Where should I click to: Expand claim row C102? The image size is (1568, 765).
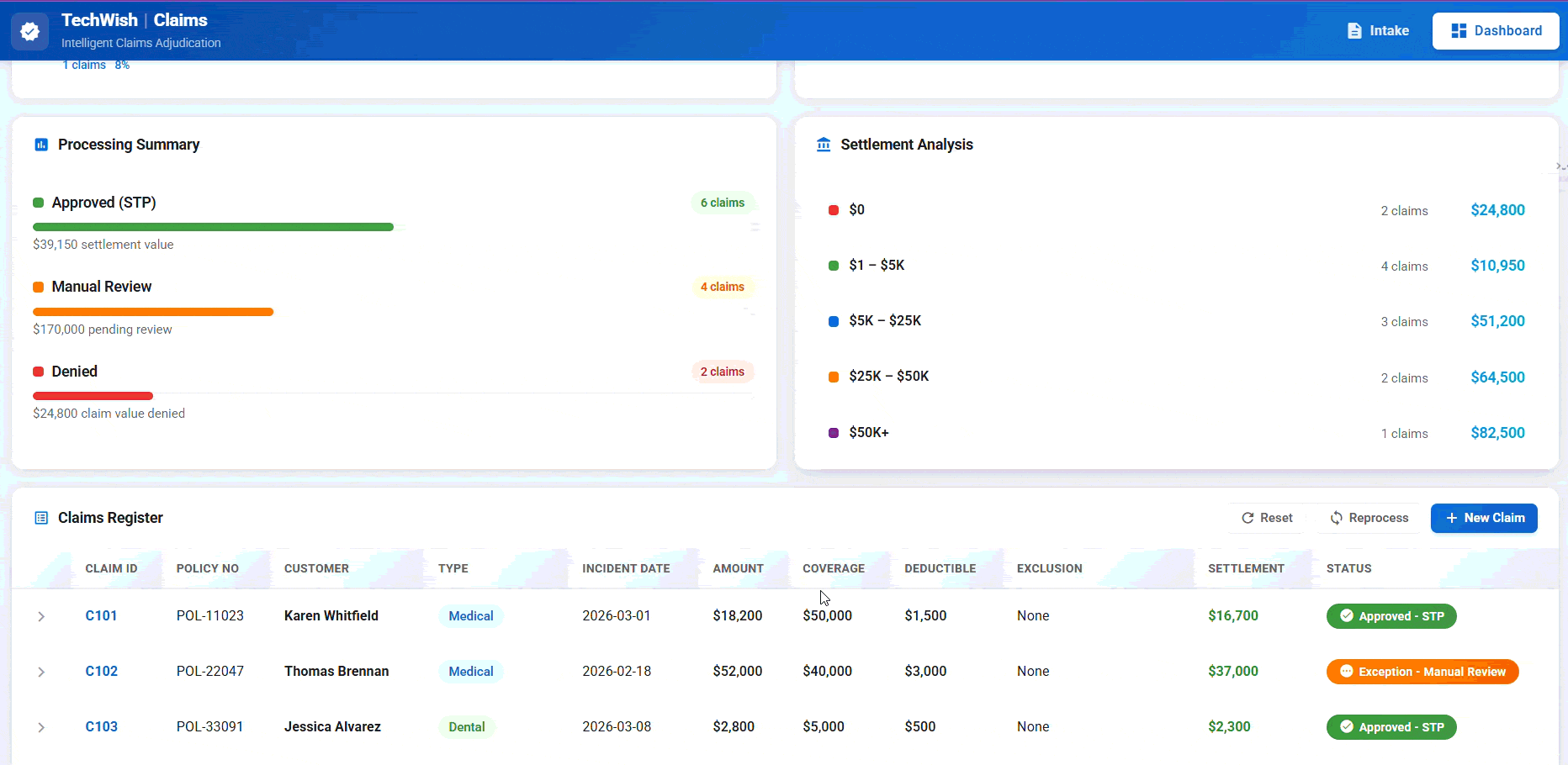click(x=41, y=672)
